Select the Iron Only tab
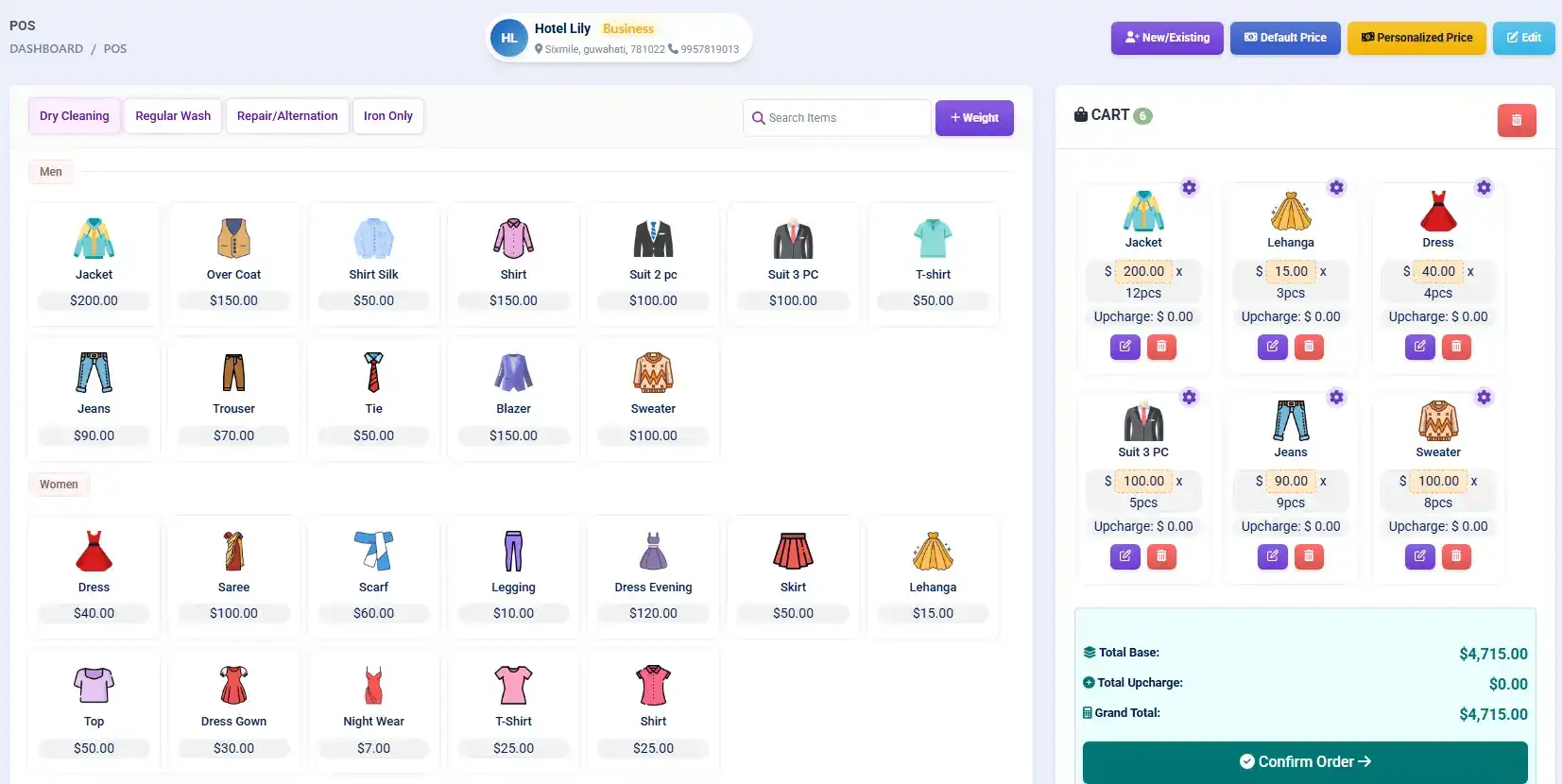Image resolution: width=1562 pixels, height=784 pixels. pos(387,116)
